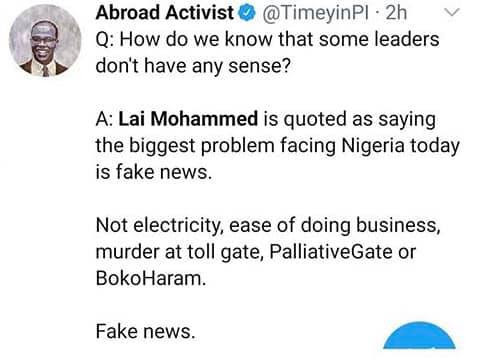
Task: Open the @TimeyinPI handle
Action: 316,13
